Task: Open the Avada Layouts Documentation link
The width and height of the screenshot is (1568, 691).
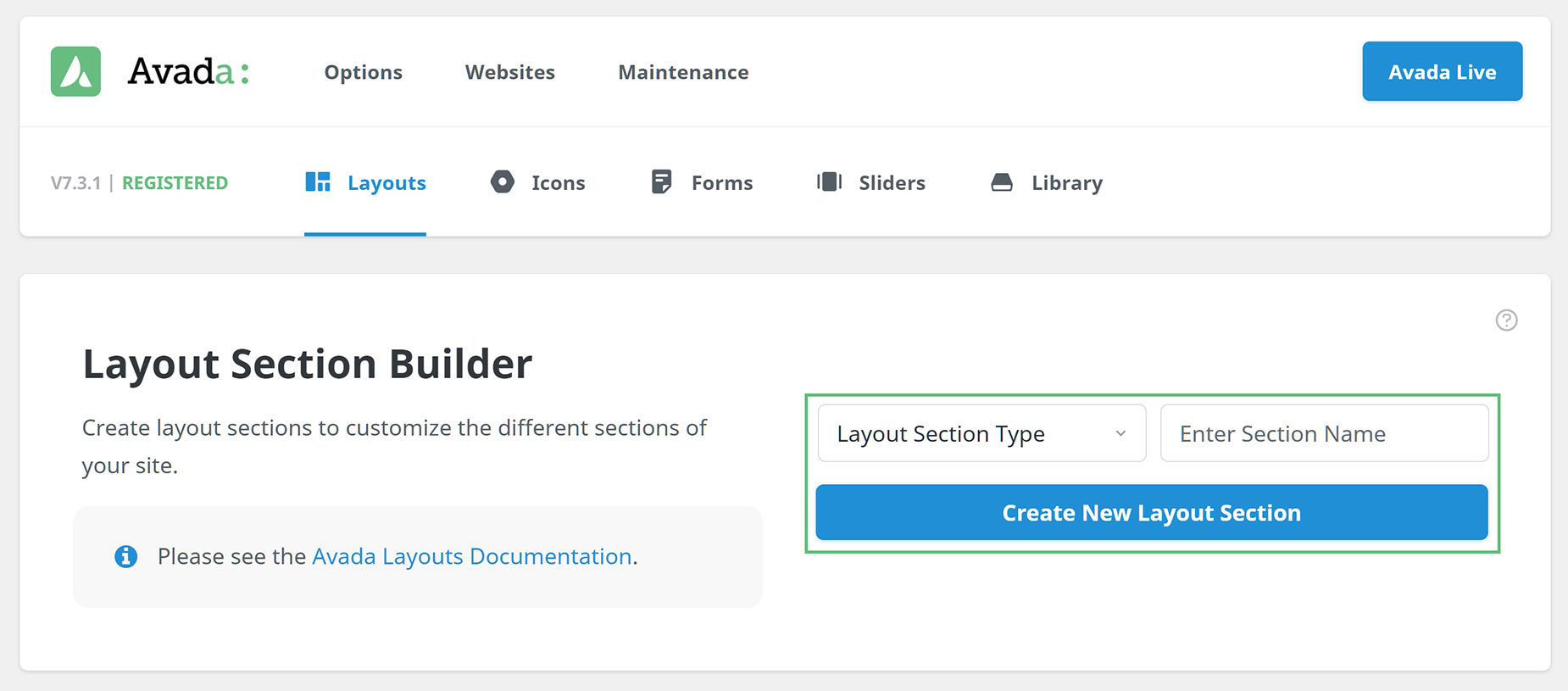Action: click(472, 556)
